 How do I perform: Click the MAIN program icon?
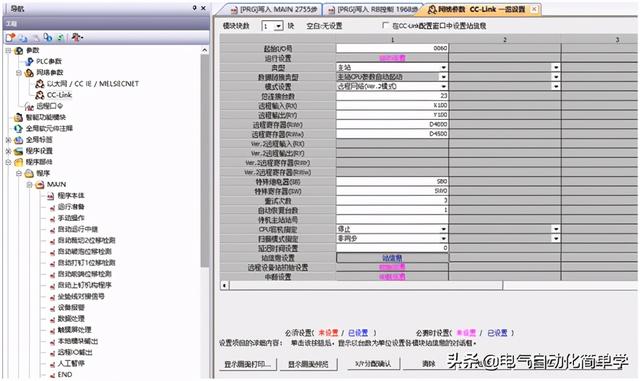[x=40, y=185]
